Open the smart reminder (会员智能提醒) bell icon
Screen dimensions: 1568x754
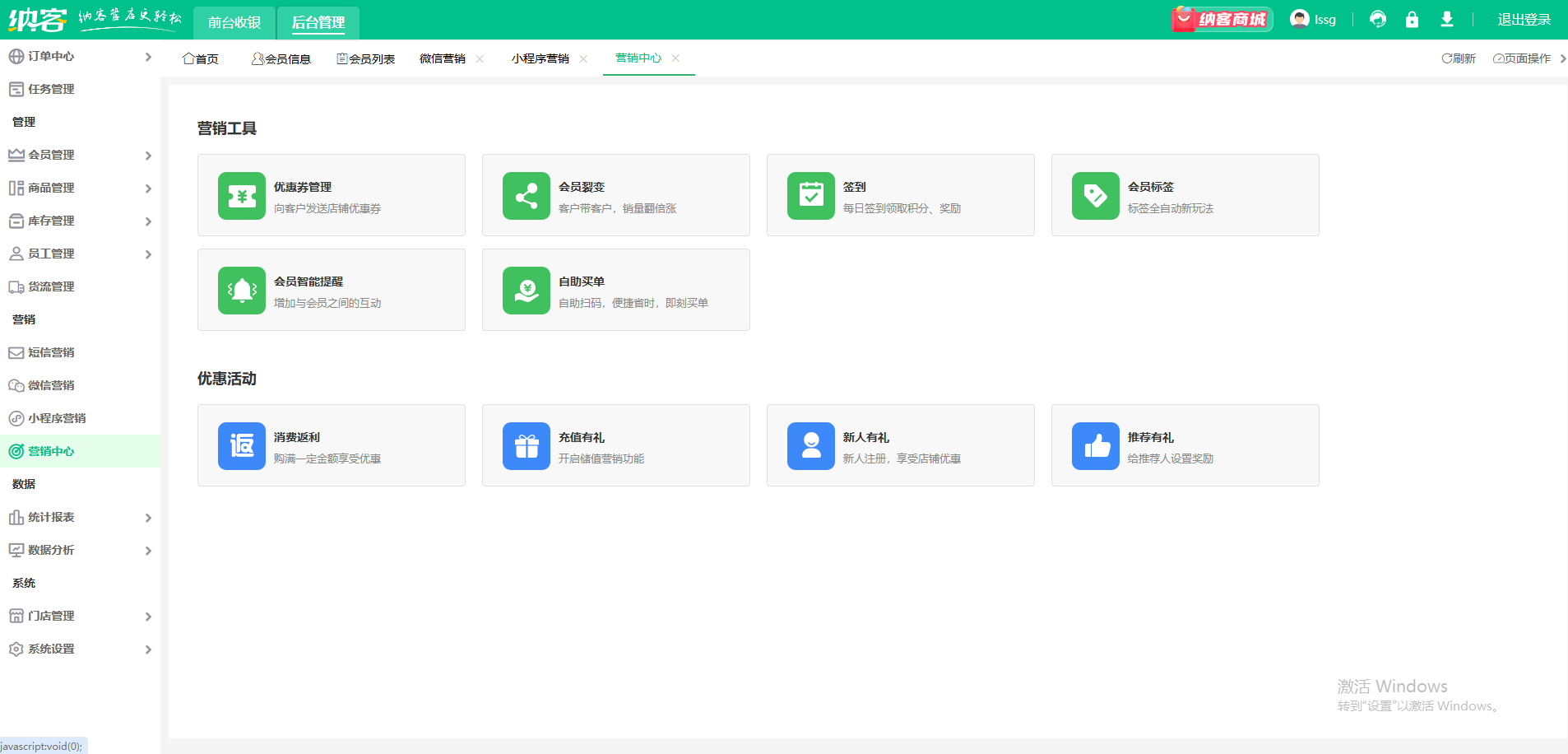click(x=241, y=291)
